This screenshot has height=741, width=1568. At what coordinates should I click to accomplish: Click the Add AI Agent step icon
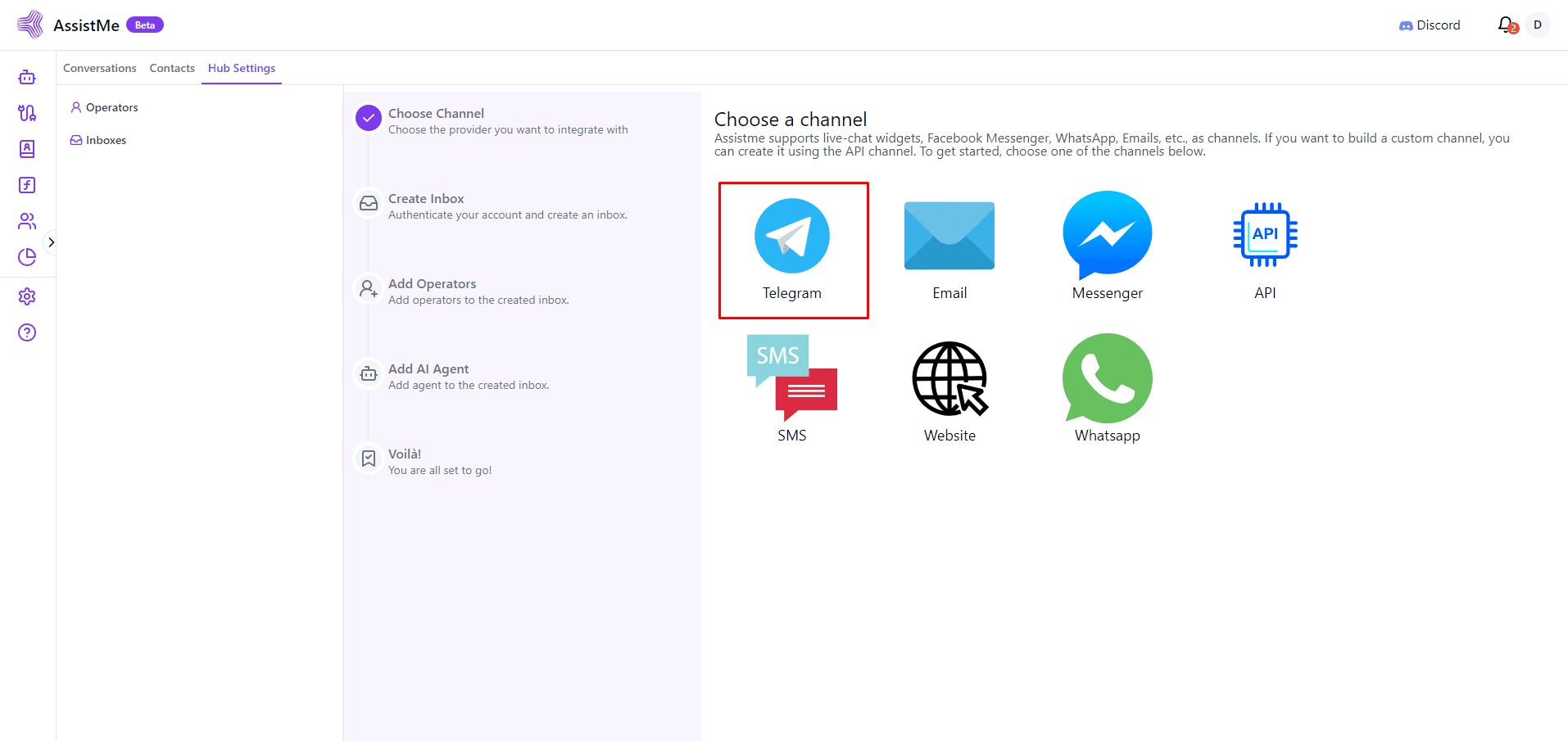pos(369,373)
